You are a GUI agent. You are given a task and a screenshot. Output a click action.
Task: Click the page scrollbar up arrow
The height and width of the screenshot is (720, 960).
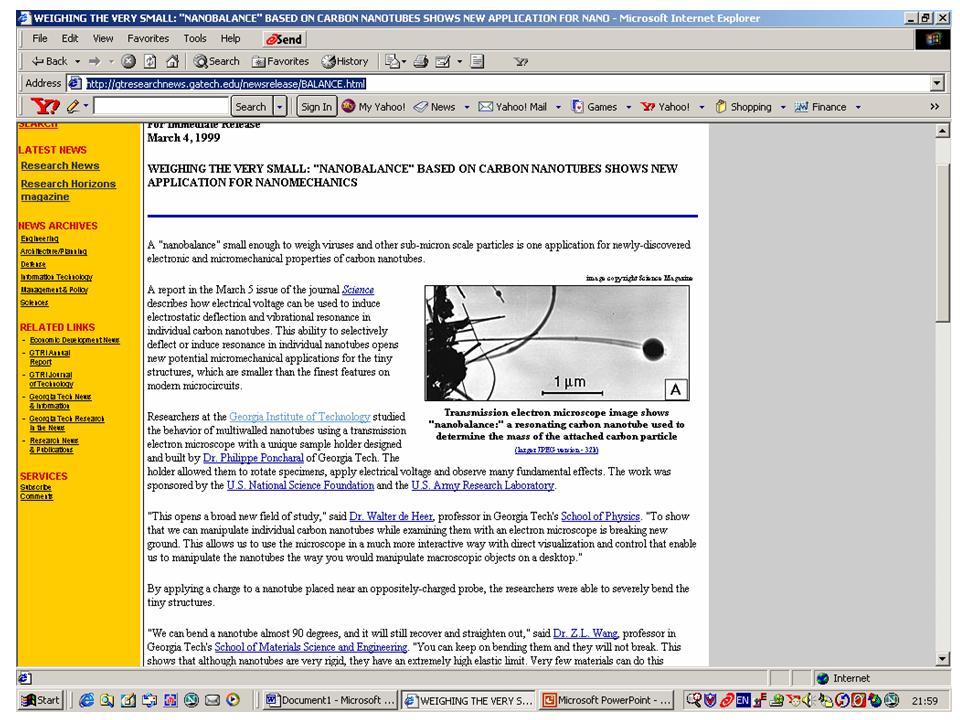[x=943, y=130]
